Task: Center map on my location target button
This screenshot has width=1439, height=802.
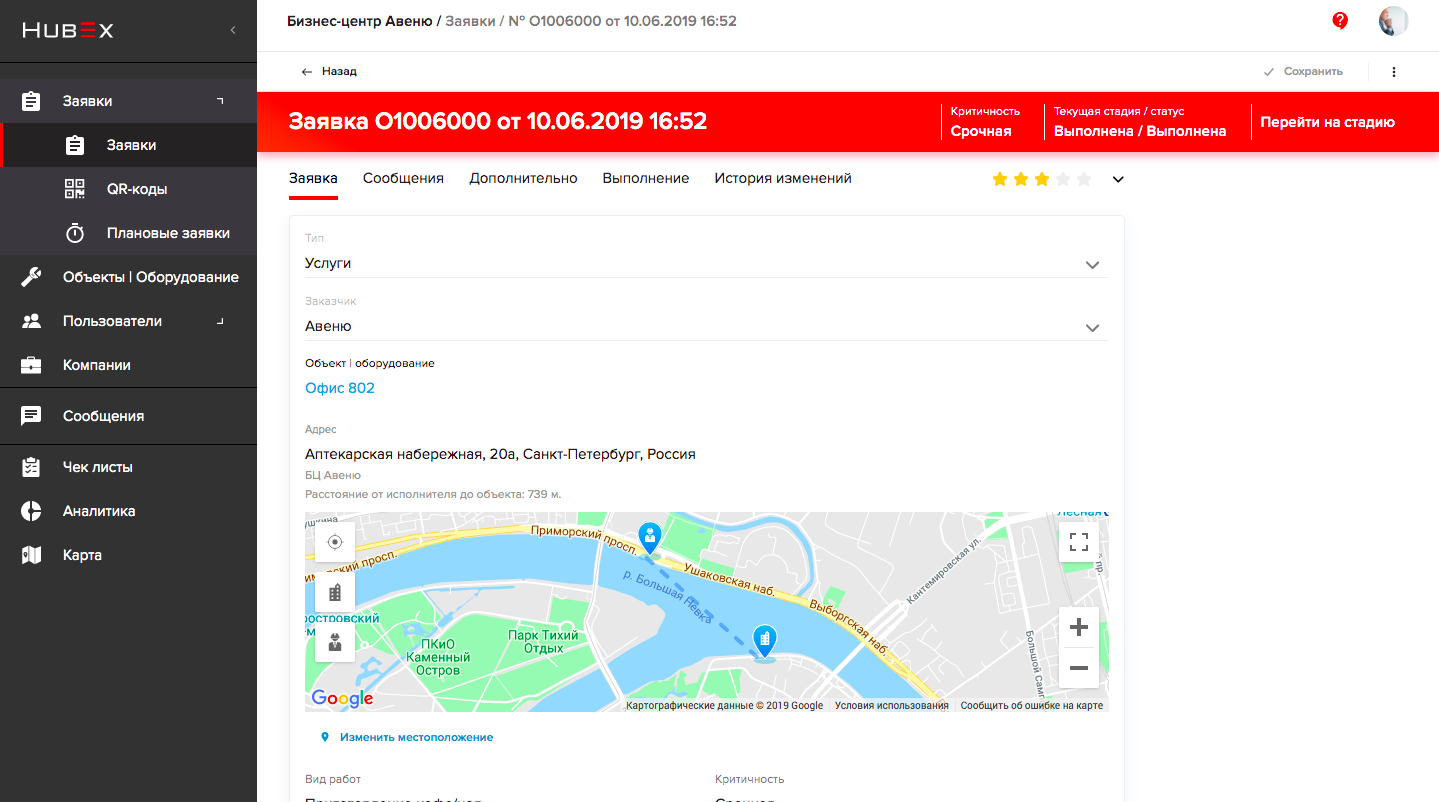Action: [335, 542]
